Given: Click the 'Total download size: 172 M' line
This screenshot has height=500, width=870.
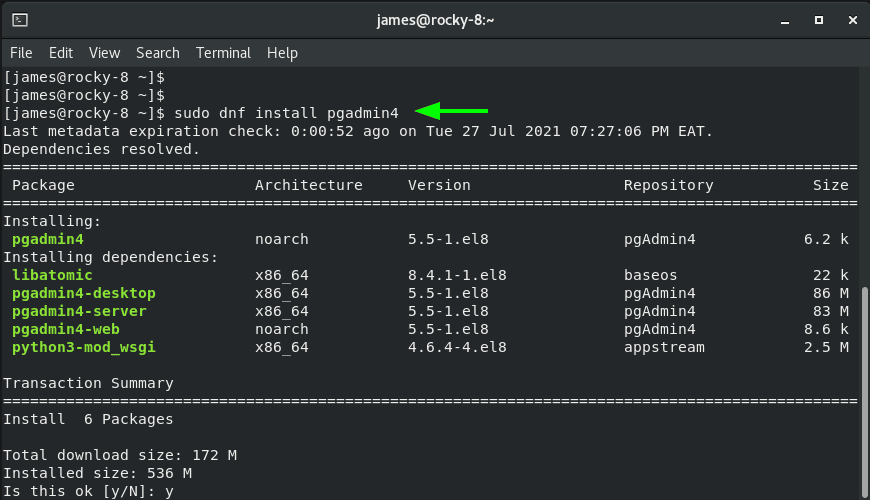Looking at the screenshot, I should pyautogui.click(x=120, y=456).
